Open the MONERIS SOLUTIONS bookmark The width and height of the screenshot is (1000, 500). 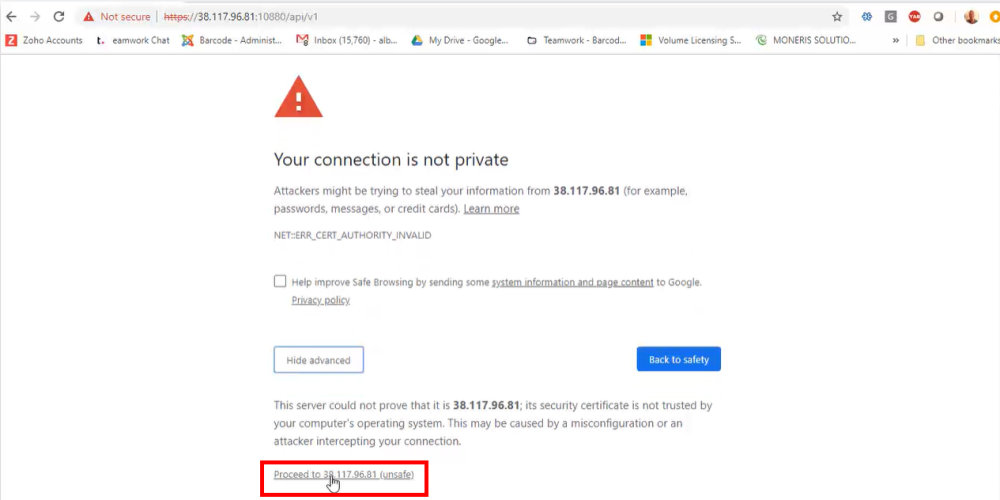click(x=807, y=41)
